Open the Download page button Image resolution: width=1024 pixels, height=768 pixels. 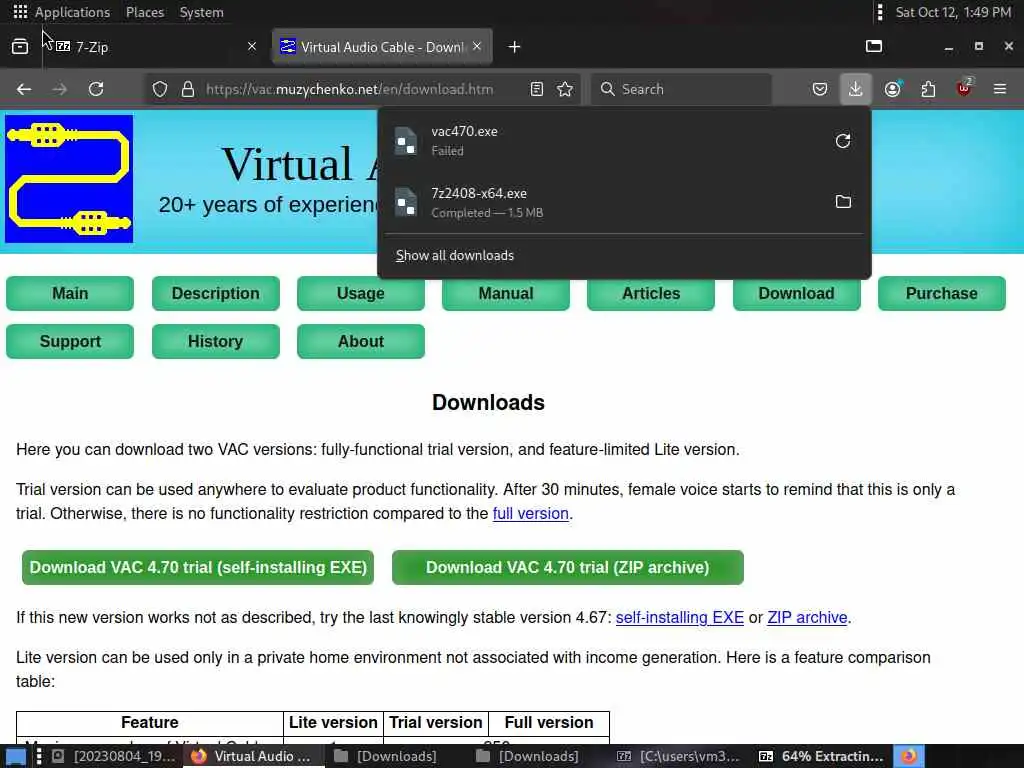point(796,293)
